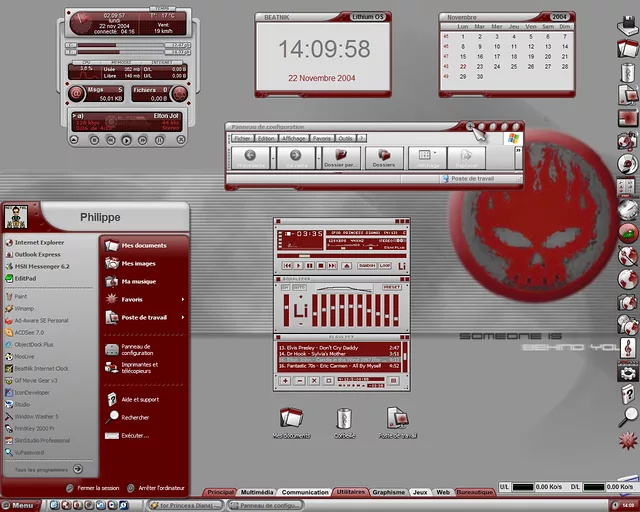This screenshot has width=640, height=512.
Task: Click Arrêter l'ordinateur
Action: point(160,488)
